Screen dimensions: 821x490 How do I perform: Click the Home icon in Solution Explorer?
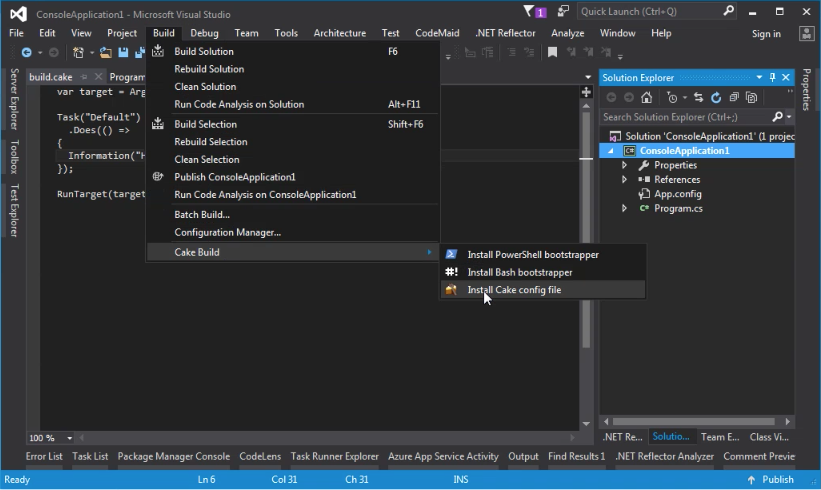pos(647,97)
